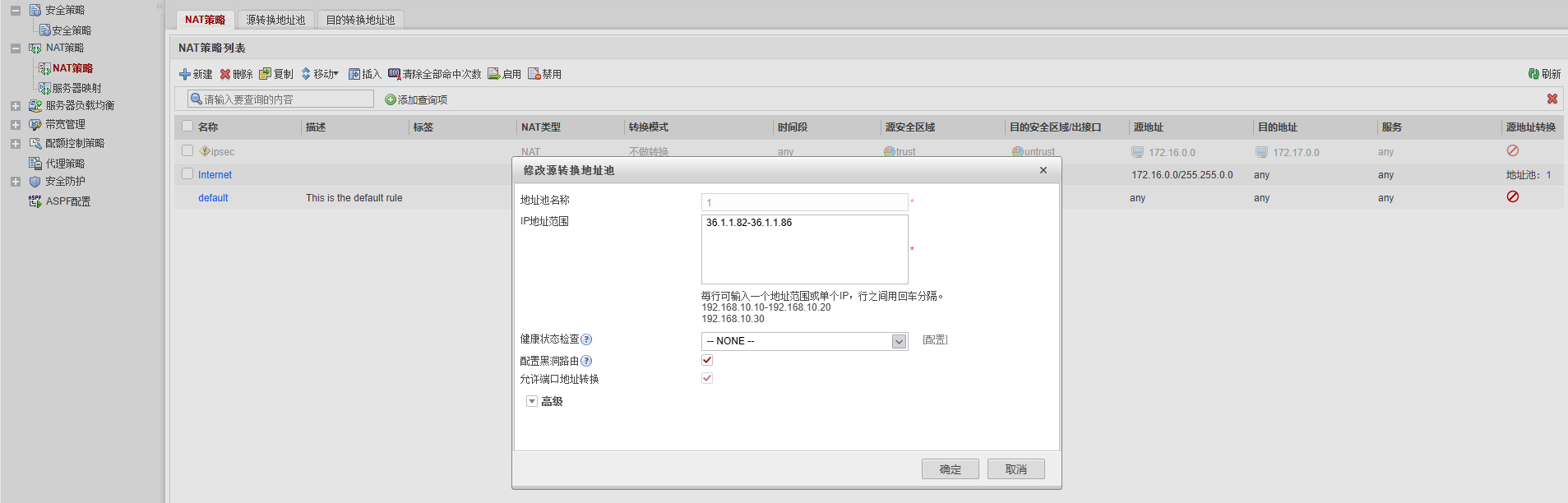
Task: Click help icon next to 健康状态检查
Action: coord(586,339)
